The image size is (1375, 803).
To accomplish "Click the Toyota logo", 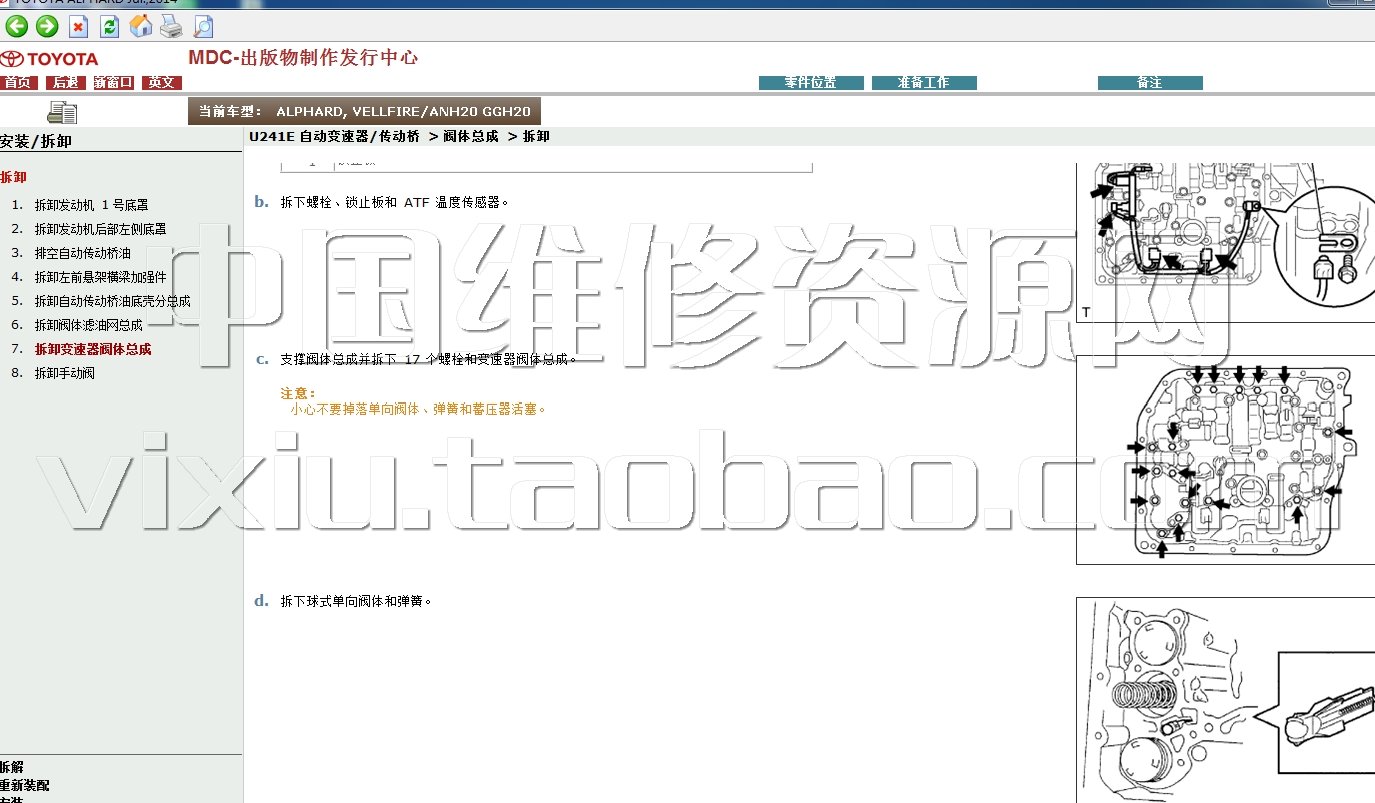I will [50, 59].
